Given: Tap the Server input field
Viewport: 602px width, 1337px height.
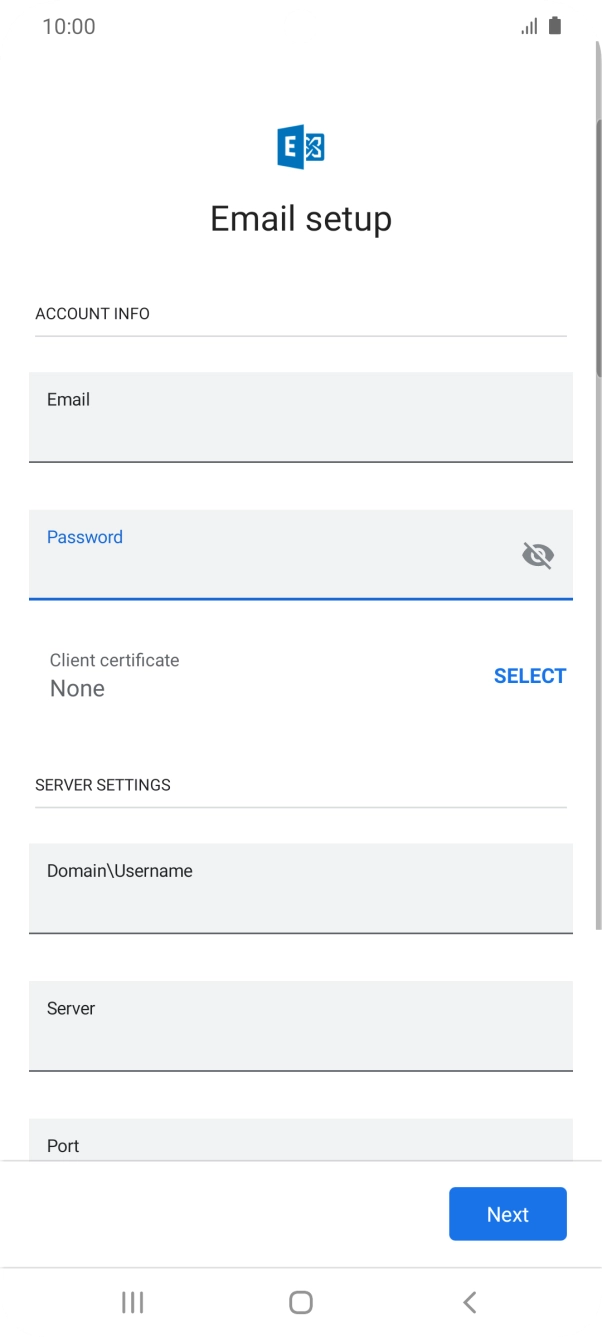Looking at the screenshot, I should tap(300, 1026).
